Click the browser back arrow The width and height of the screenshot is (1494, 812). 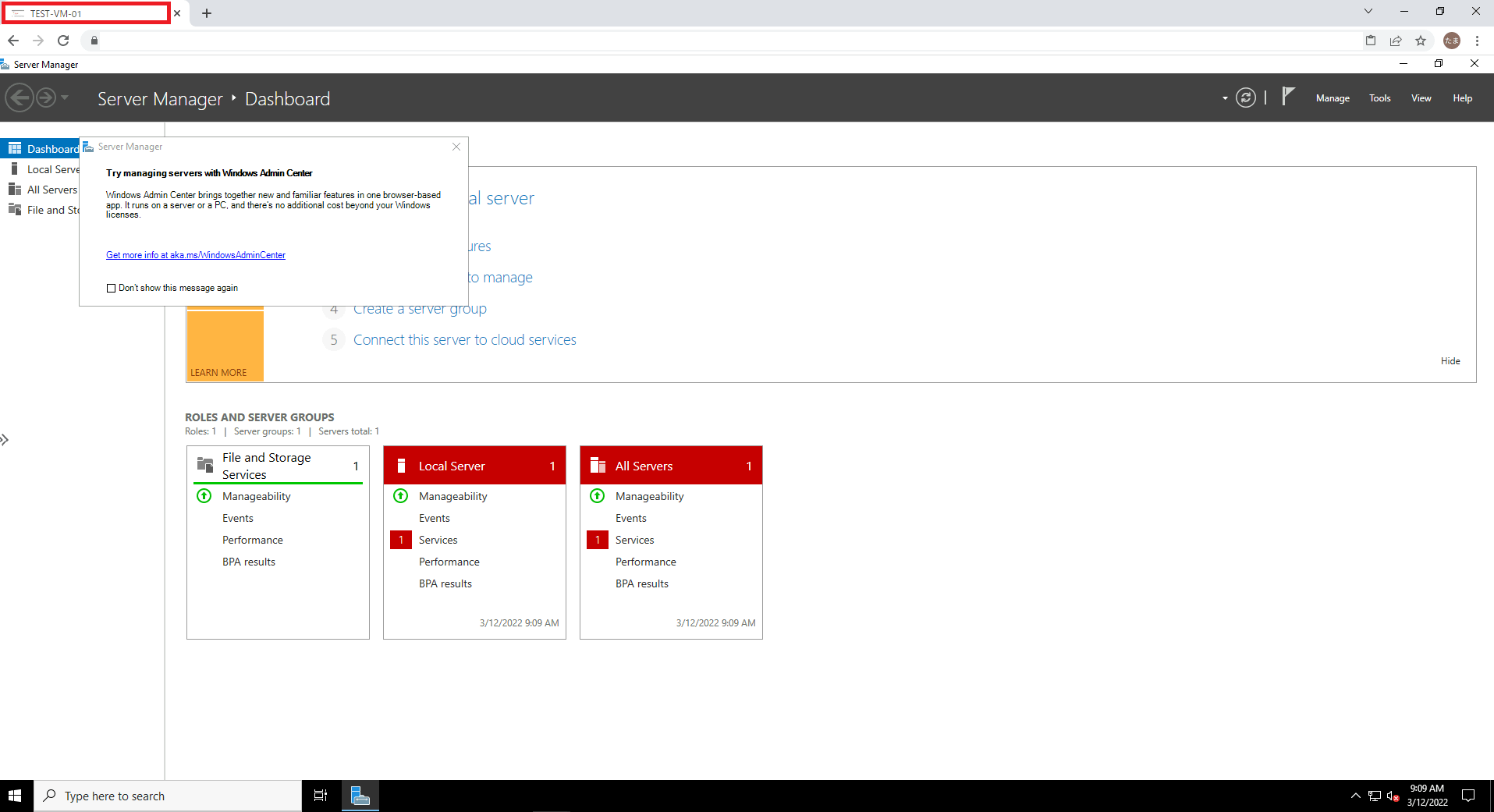click(x=13, y=41)
